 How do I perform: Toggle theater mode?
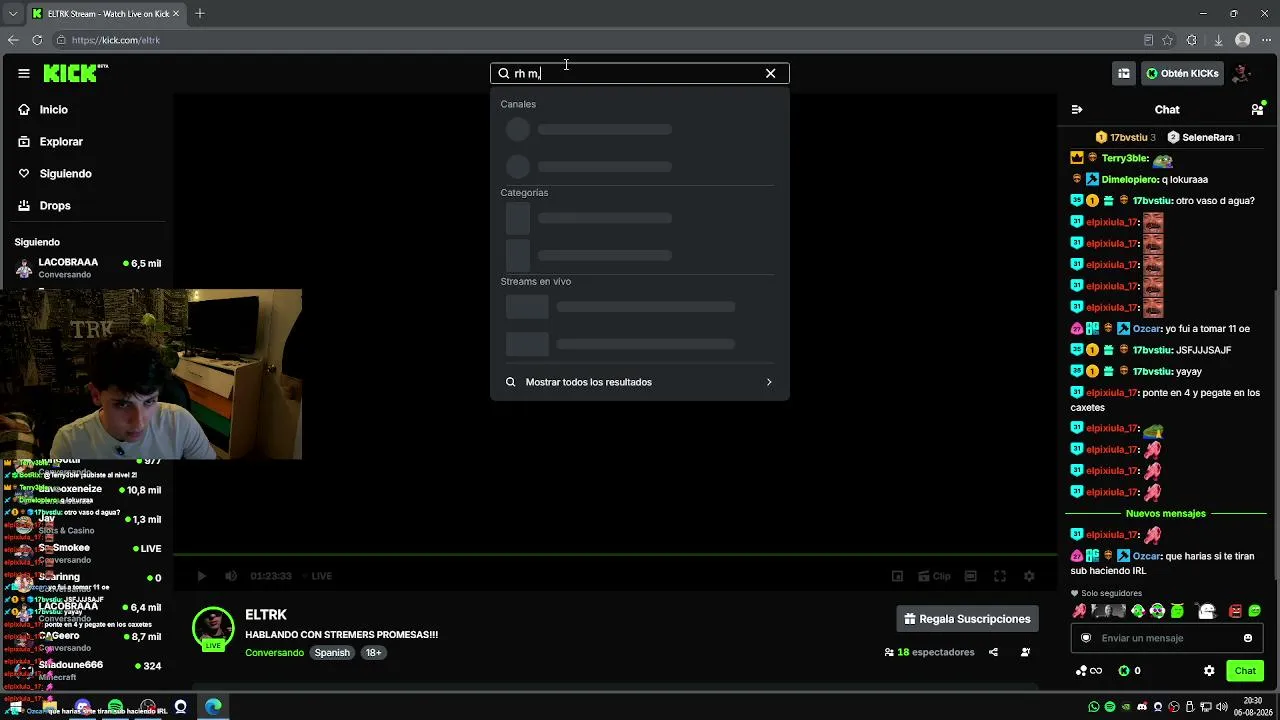tap(970, 576)
